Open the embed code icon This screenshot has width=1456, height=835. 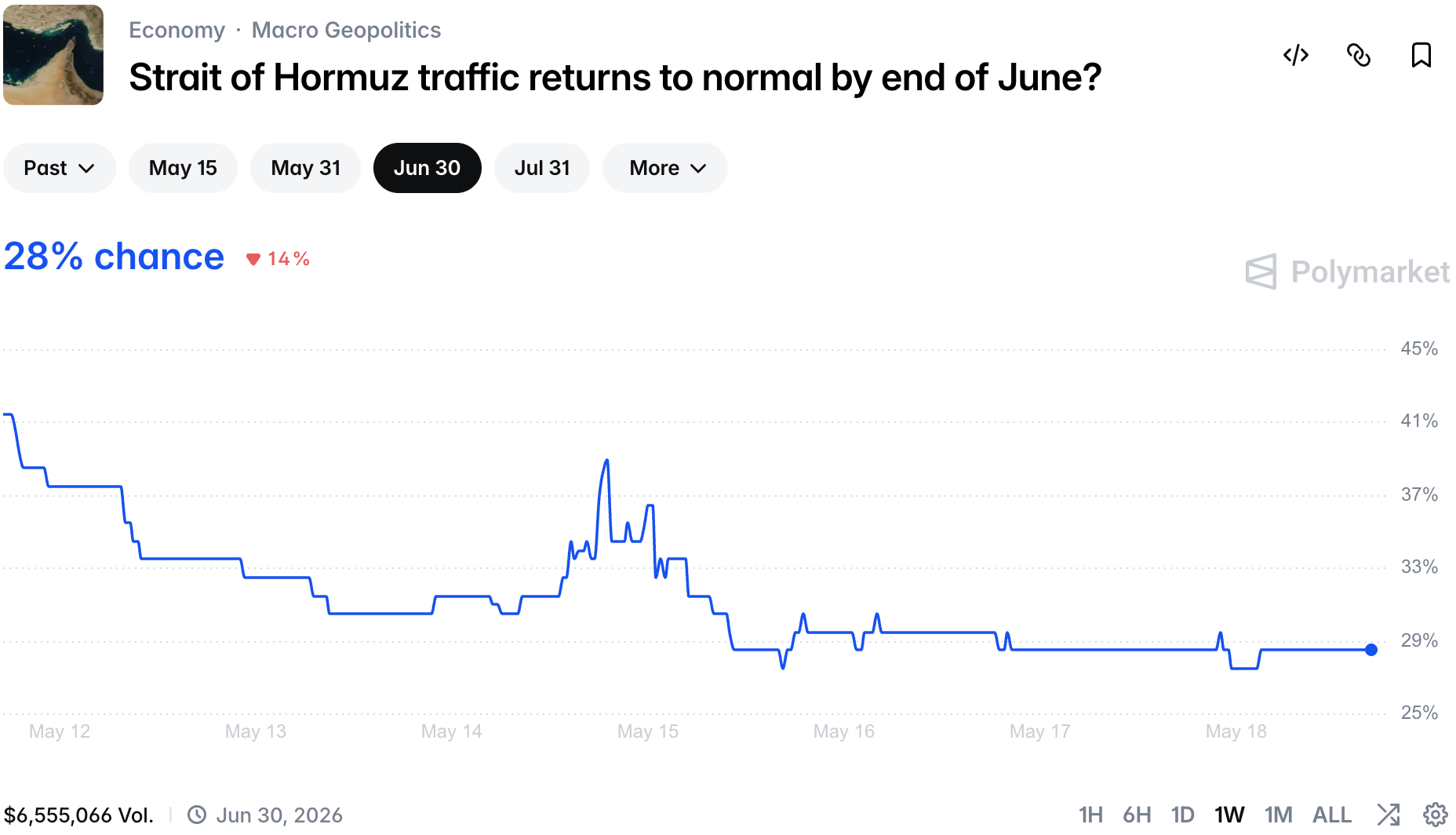1296,56
